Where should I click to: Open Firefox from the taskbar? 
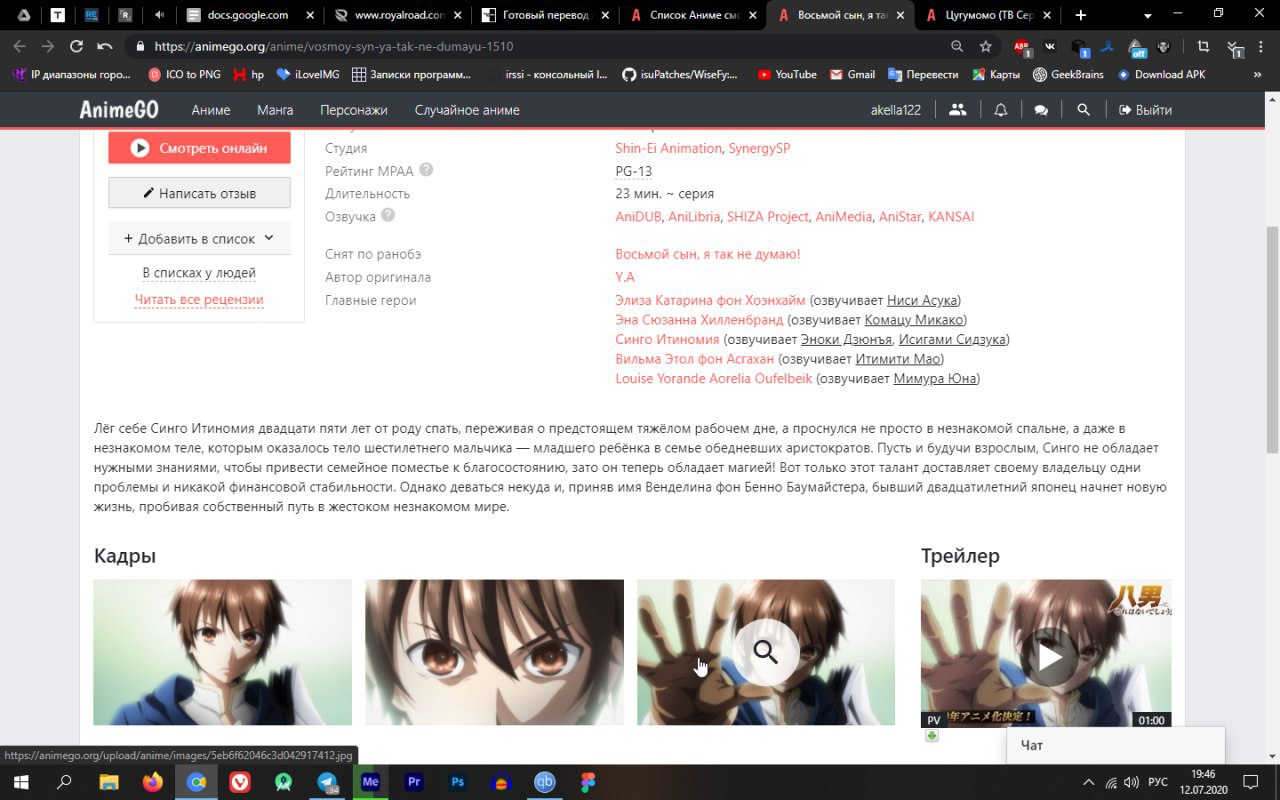click(x=152, y=782)
